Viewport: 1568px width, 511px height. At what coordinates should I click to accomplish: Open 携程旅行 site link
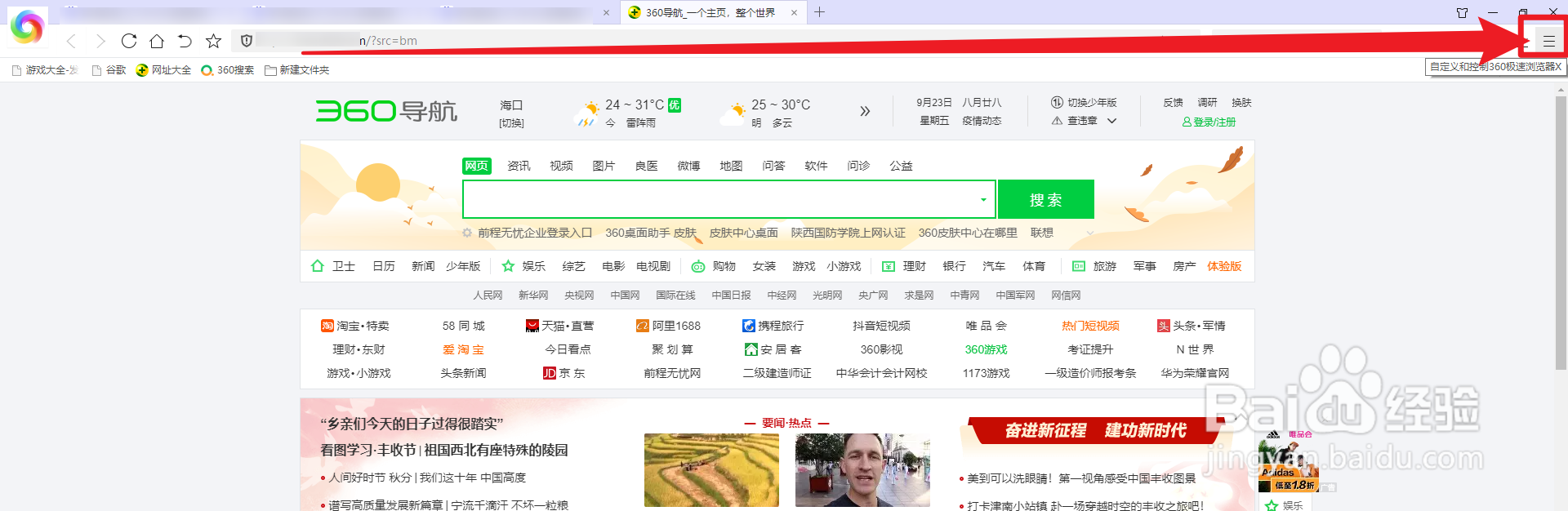point(773,326)
